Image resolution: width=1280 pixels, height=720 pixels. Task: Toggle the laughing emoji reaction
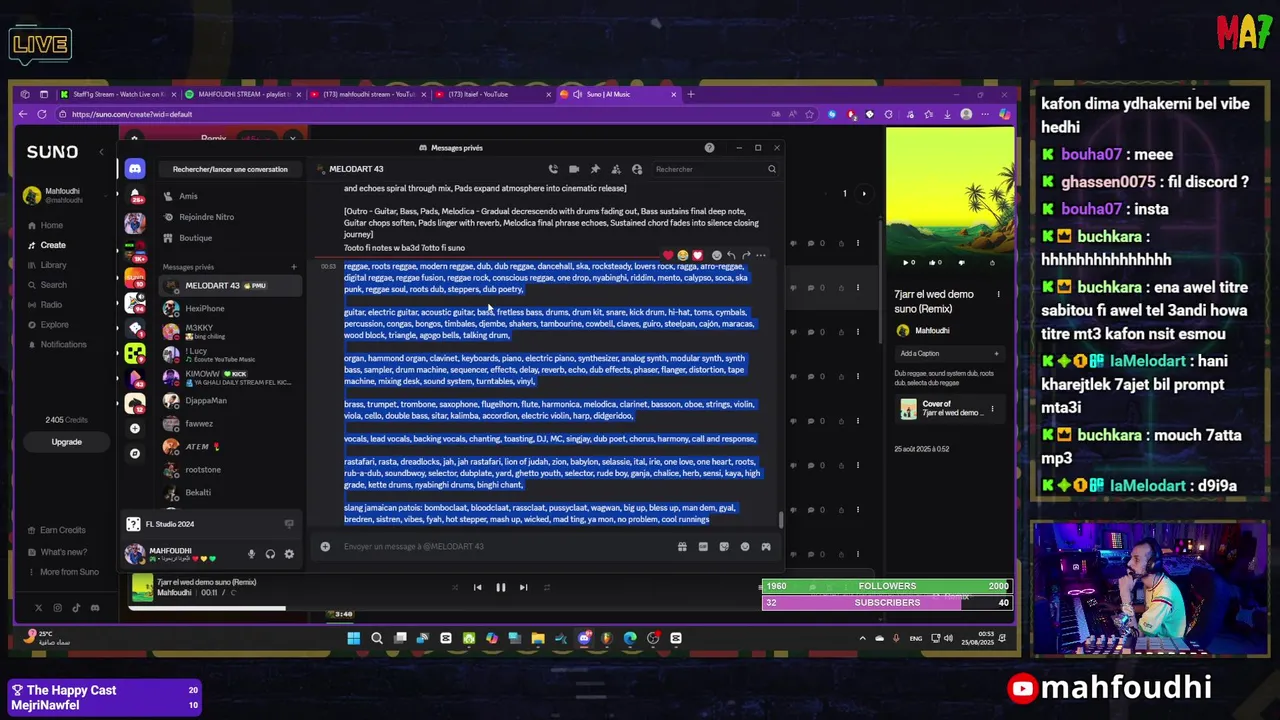tap(683, 255)
